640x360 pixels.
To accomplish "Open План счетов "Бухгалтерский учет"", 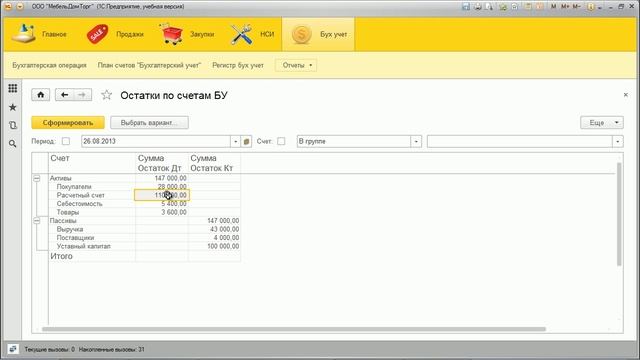I will tap(149, 65).
